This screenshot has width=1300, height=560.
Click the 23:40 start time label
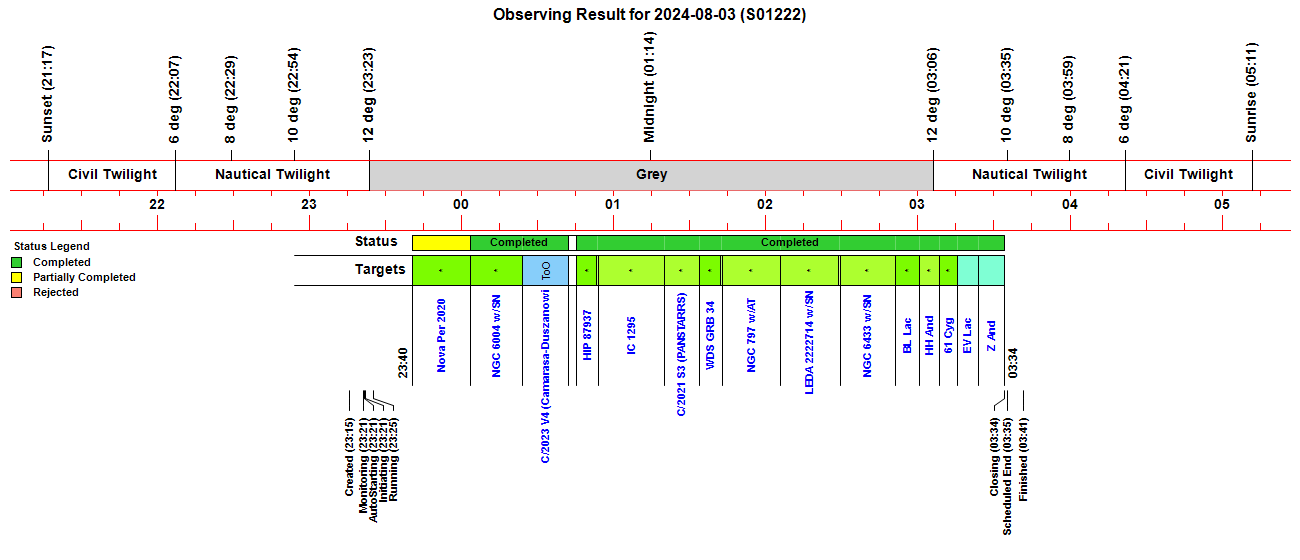tap(403, 363)
